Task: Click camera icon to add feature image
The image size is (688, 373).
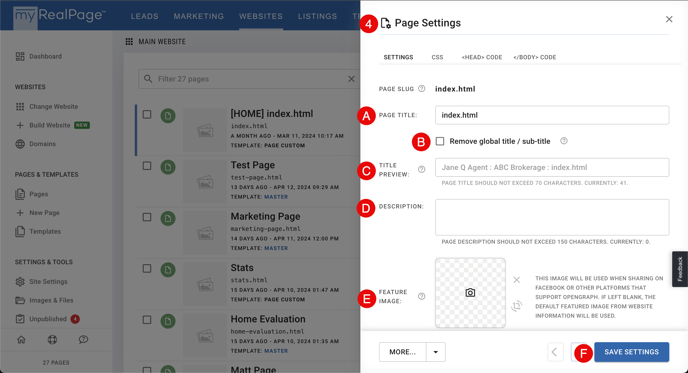Action: point(470,293)
